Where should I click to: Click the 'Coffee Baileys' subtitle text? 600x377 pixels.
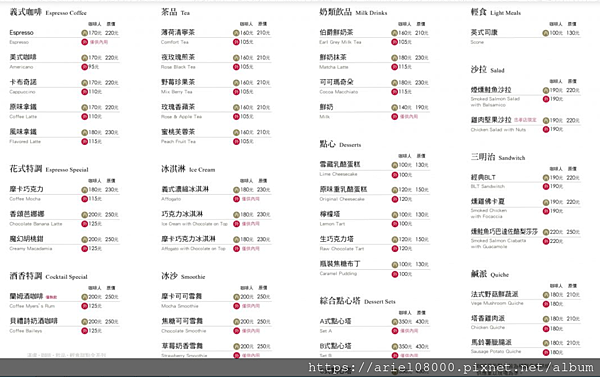(x=26, y=331)
